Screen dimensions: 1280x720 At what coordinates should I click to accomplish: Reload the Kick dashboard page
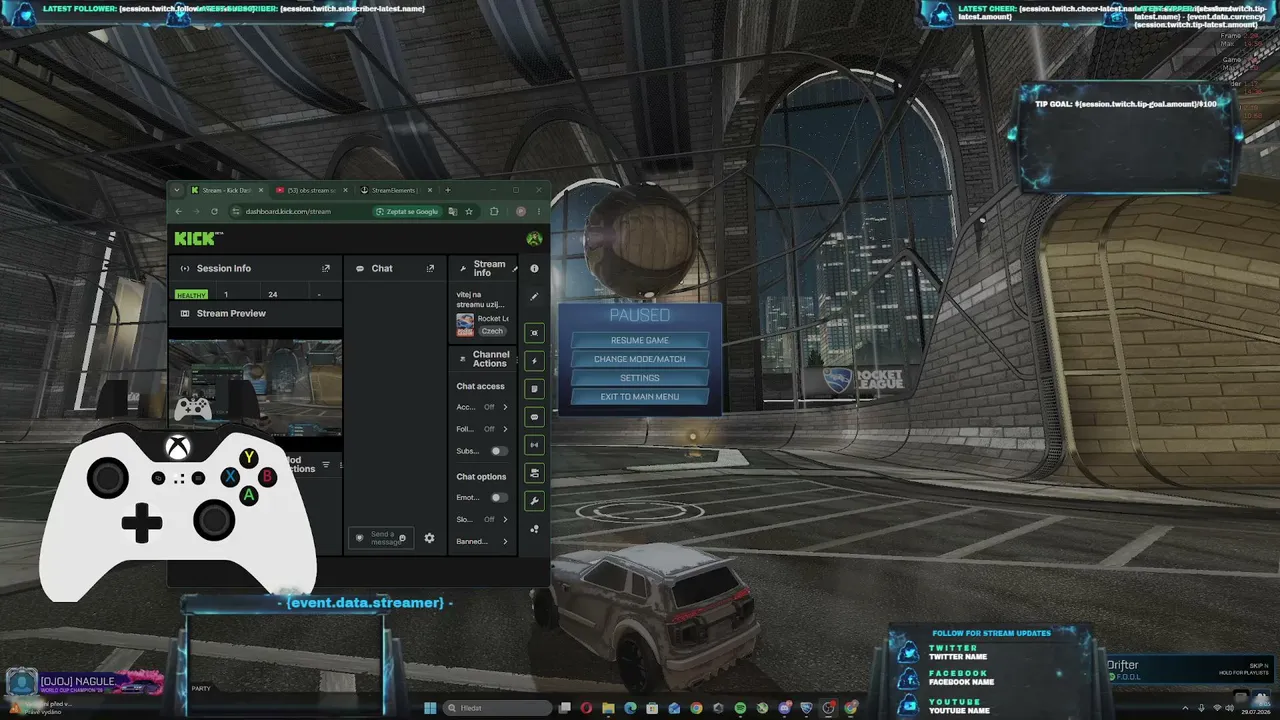214,211
